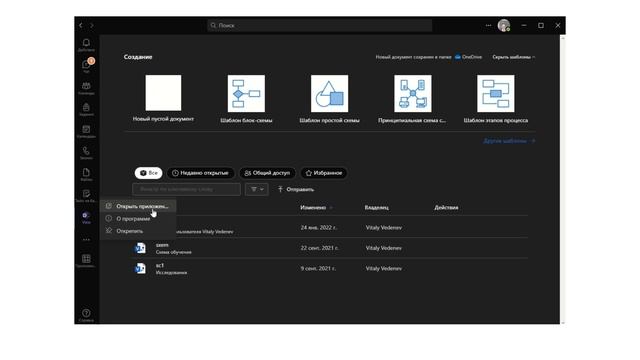Show more apps via sidebar ellipsis
Screen dimensions: 640x360
coord(86,240)
